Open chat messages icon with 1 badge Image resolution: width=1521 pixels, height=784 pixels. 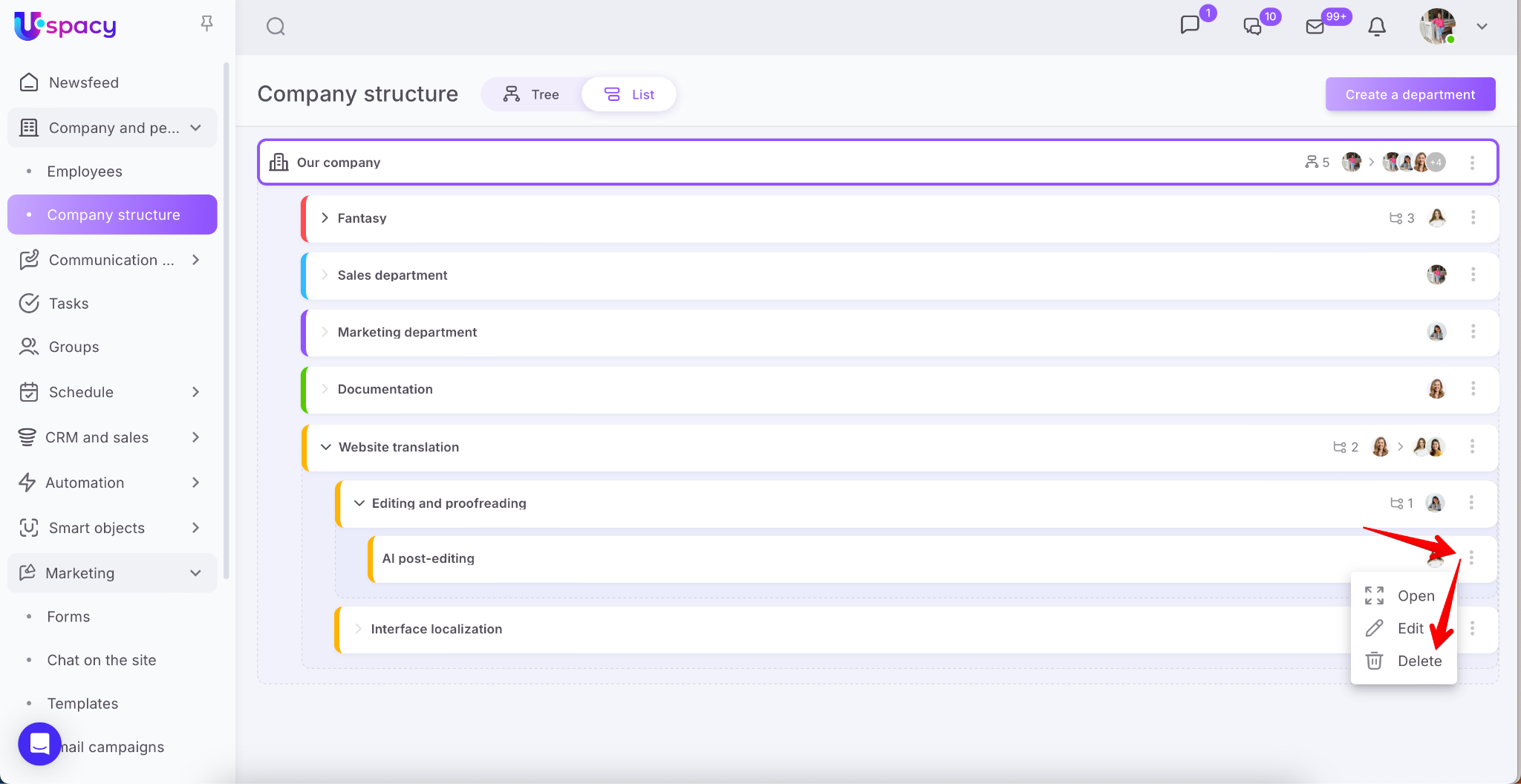point(1190,25)
